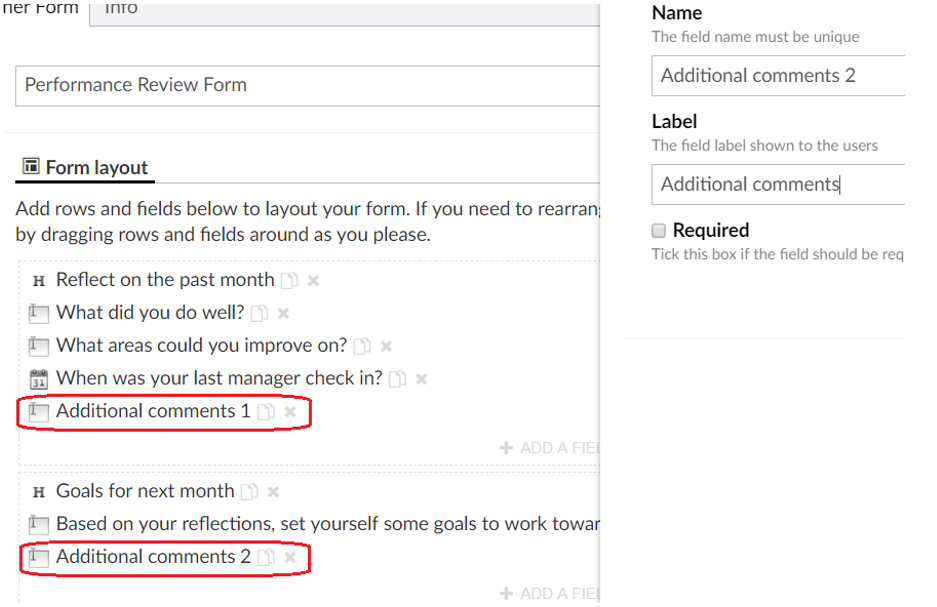Remove the 'What did you do well?' field
The width and height of the screenshot is (937, 607).
point(283,314)
